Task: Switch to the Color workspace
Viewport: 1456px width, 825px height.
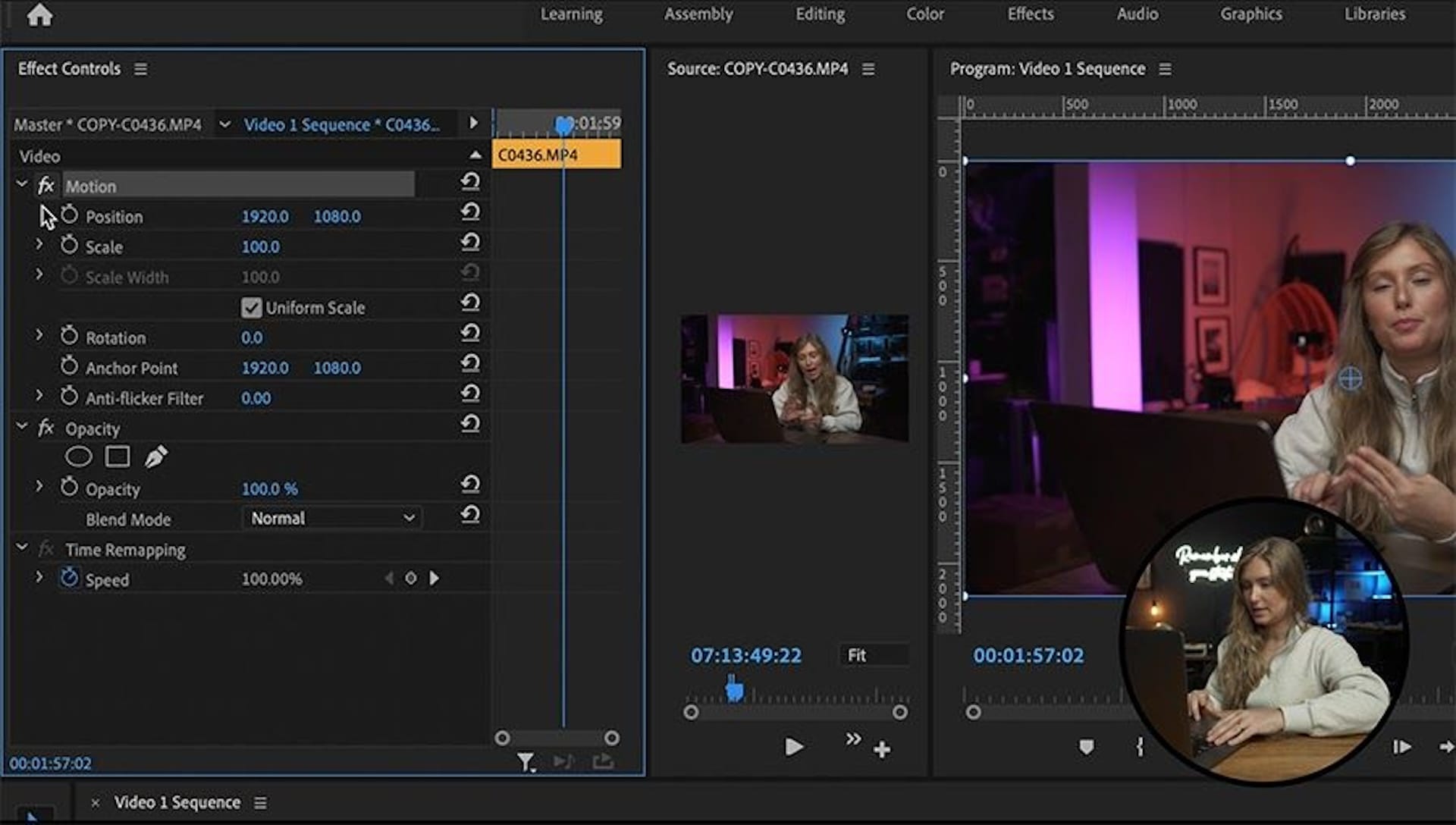Action: (x=924, y=14)
